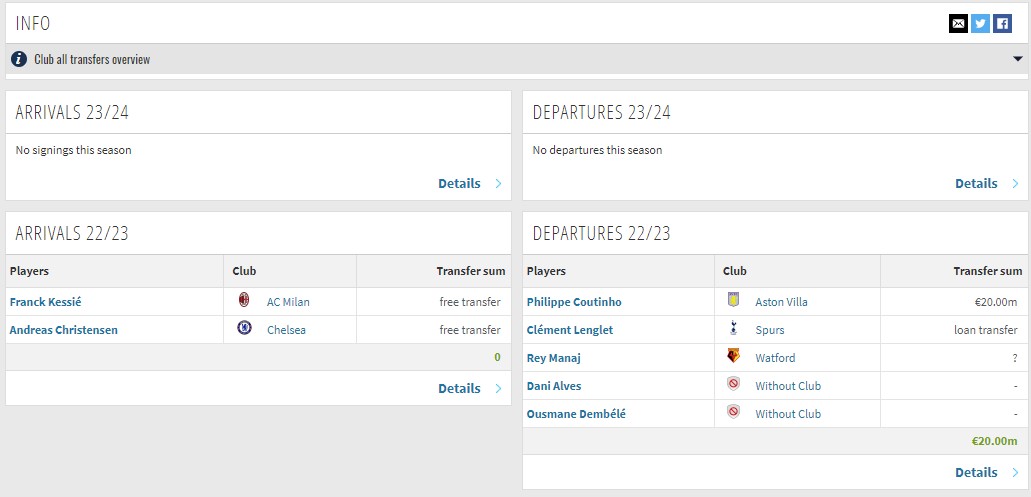Viewport: 1031px width, 497px height.
Task: Open Franck Kessié player profile
Action: [52, 302]
